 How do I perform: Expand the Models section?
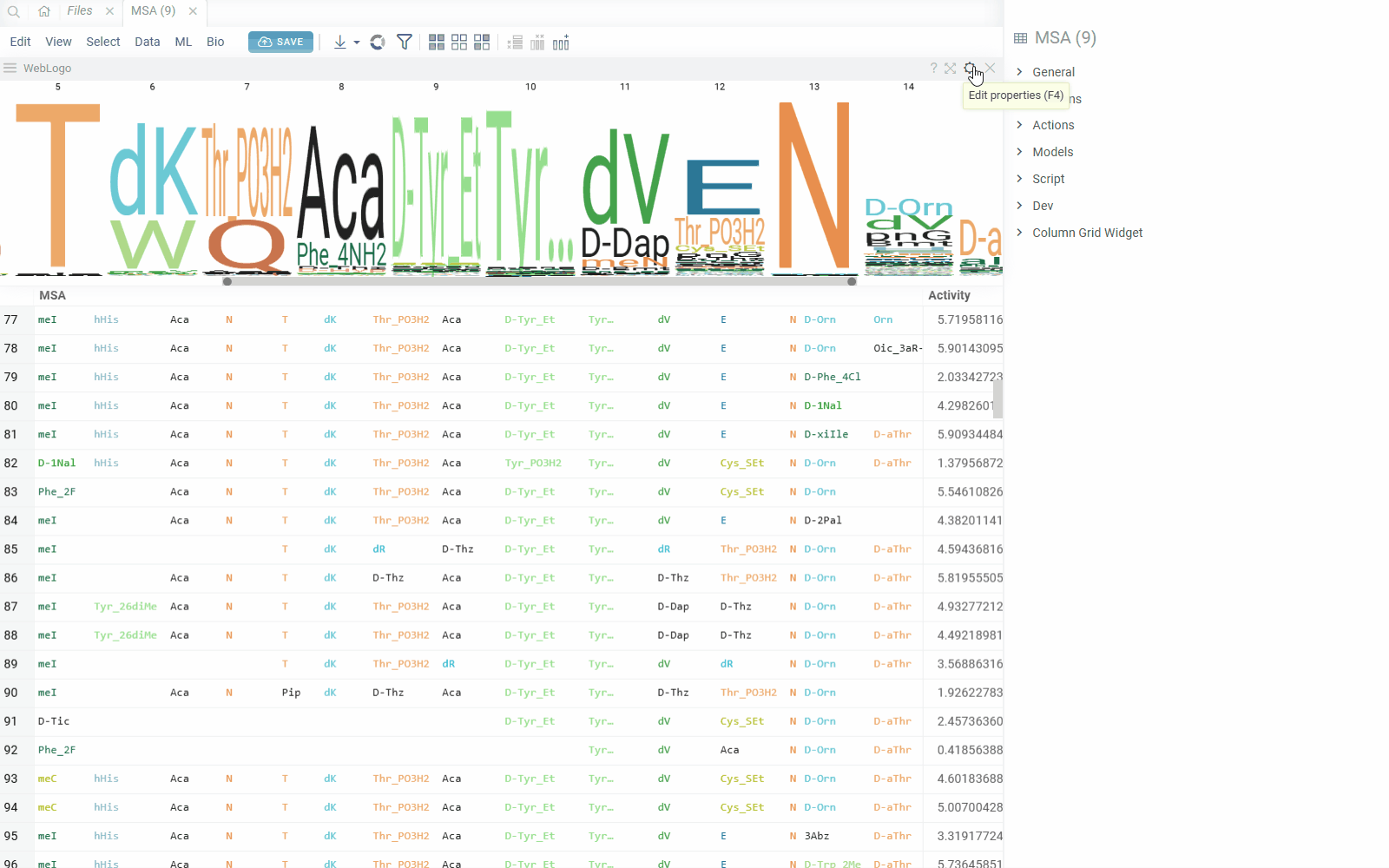1052,152
